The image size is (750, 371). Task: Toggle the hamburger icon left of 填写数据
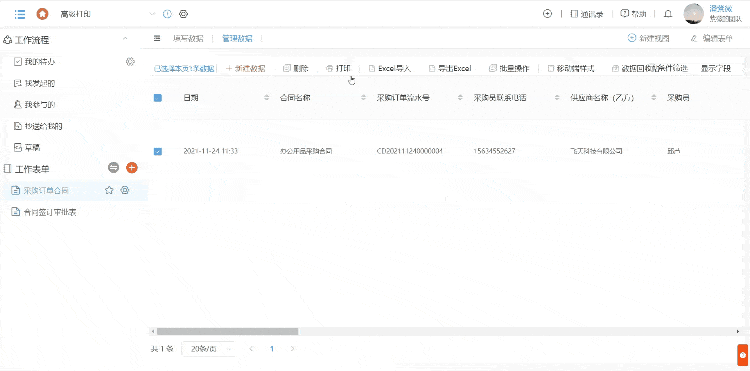(x=157, y=39)
